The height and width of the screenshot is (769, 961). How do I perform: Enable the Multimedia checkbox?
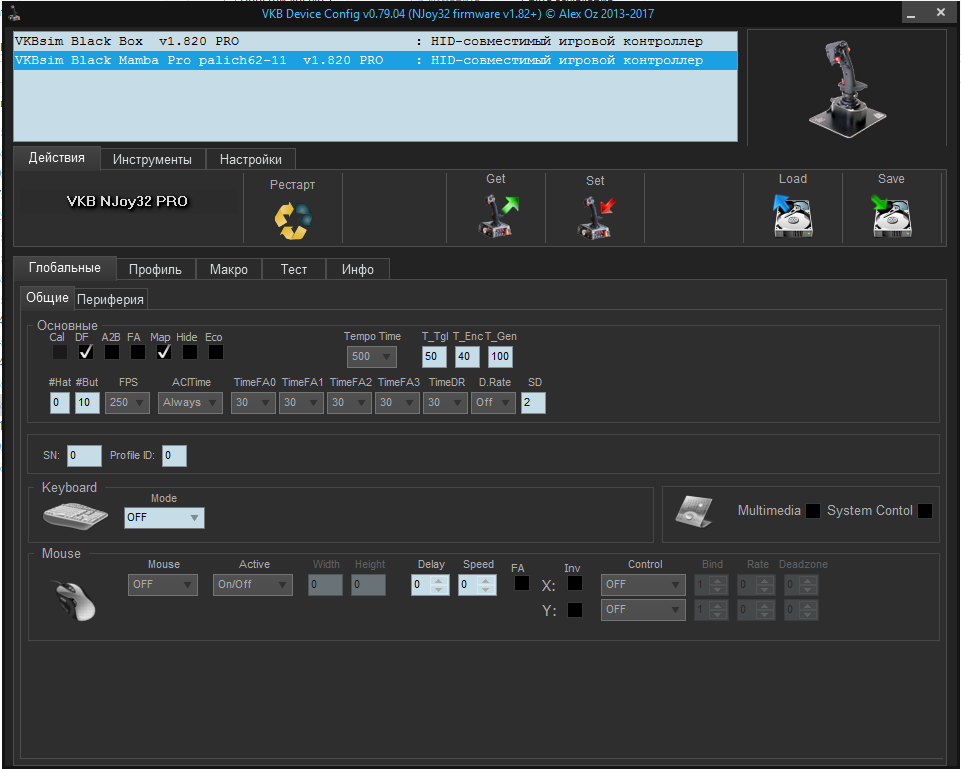pos(813,511)
